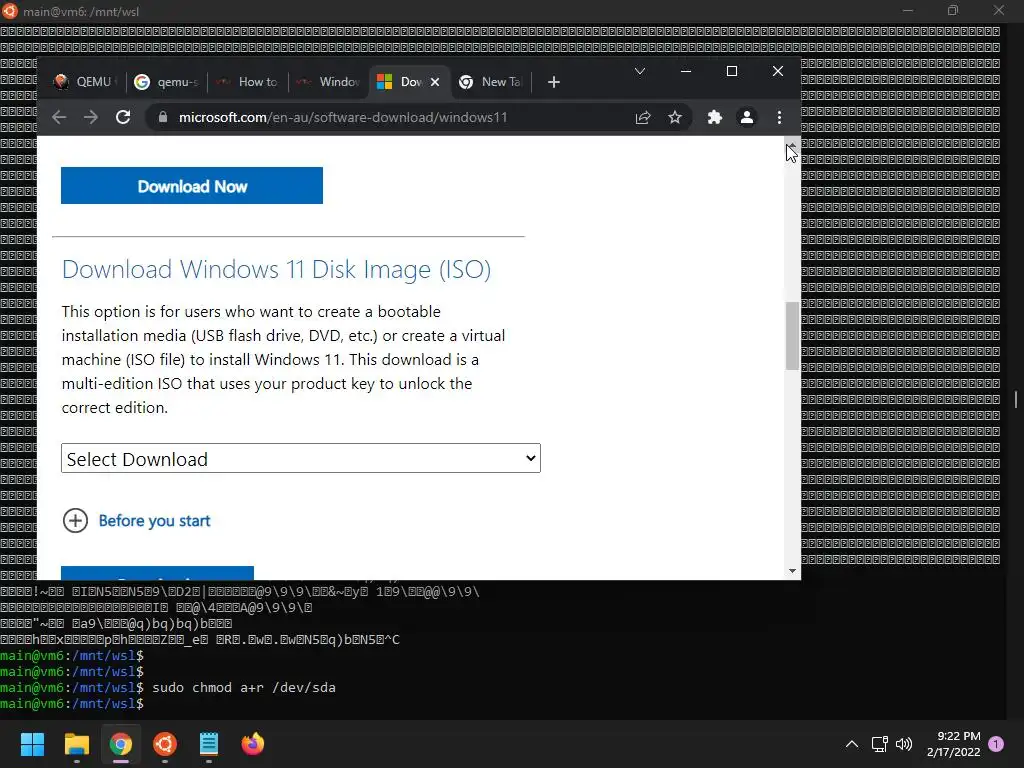Open the network icon in system tray
1024x768 pixels.
point(880,744)
